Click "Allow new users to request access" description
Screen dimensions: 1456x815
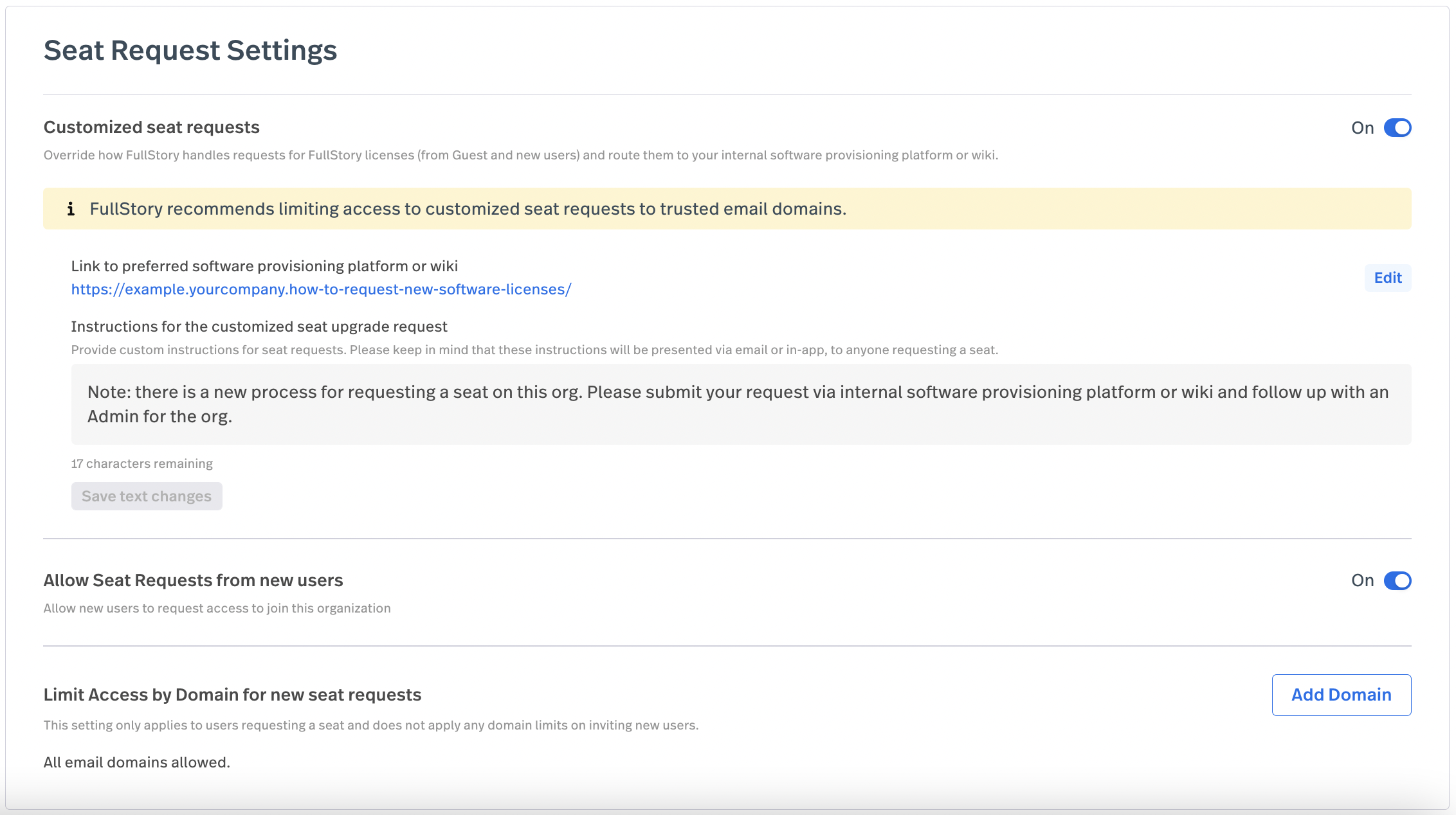tap(217, 608)
